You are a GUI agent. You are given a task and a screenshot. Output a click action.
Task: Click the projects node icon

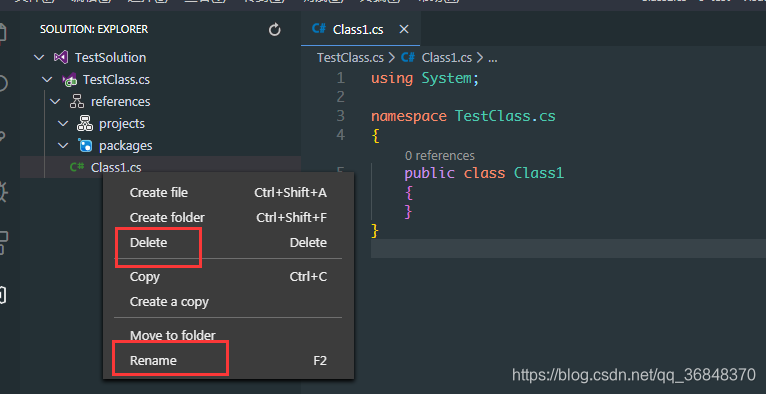(85, 124)
